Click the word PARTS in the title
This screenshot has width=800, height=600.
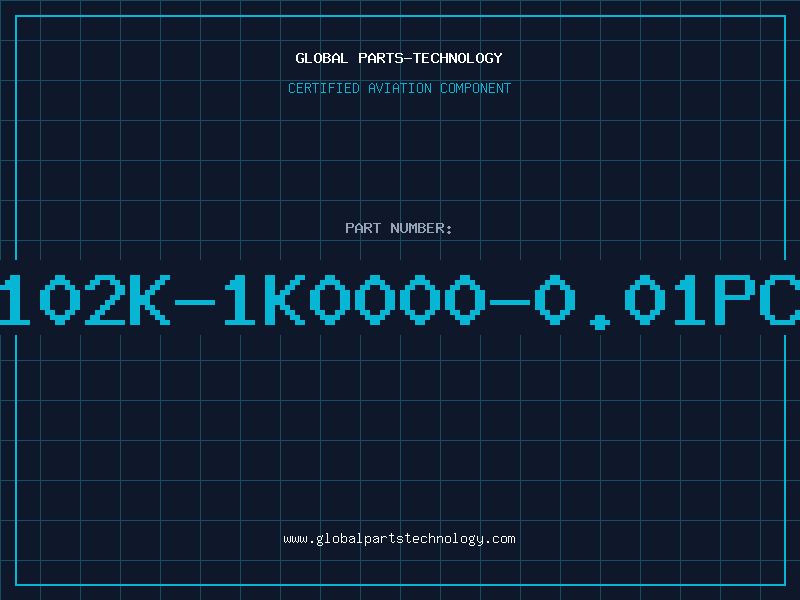click(x=381, y=58)
